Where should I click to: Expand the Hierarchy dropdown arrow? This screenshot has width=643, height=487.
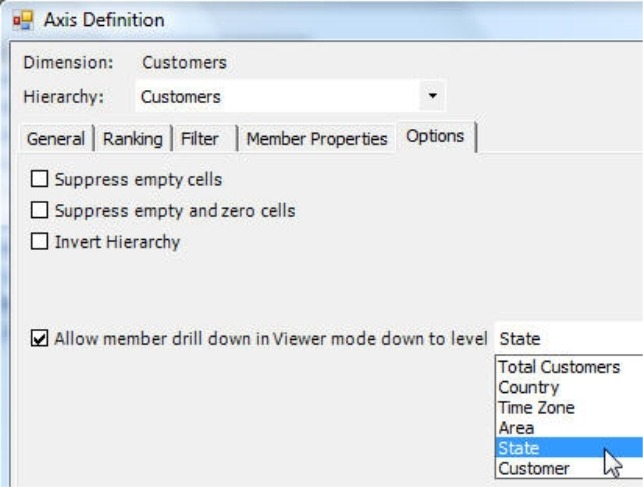point(432,97)
